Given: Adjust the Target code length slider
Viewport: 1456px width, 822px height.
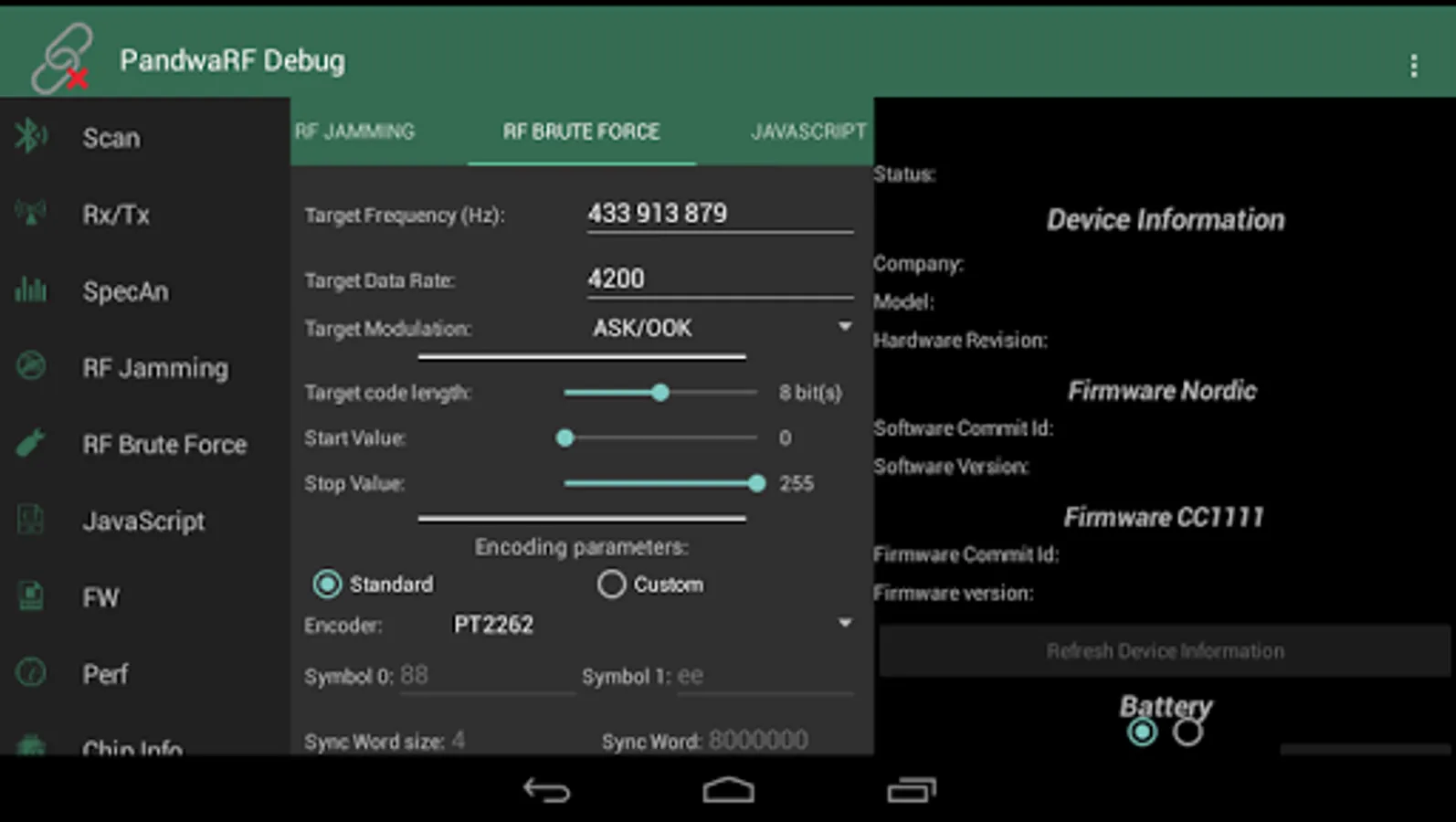Looking at the screenshot, I should pyautogui.click(x=660, y=393).
